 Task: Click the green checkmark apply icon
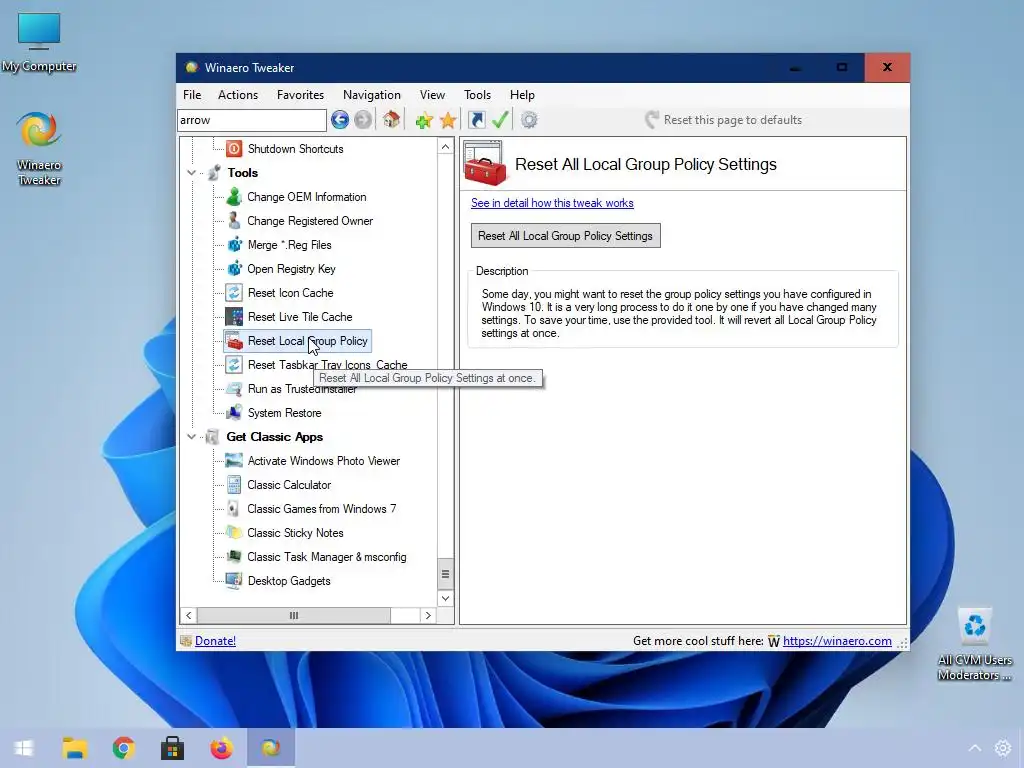[x=500, y=120]
